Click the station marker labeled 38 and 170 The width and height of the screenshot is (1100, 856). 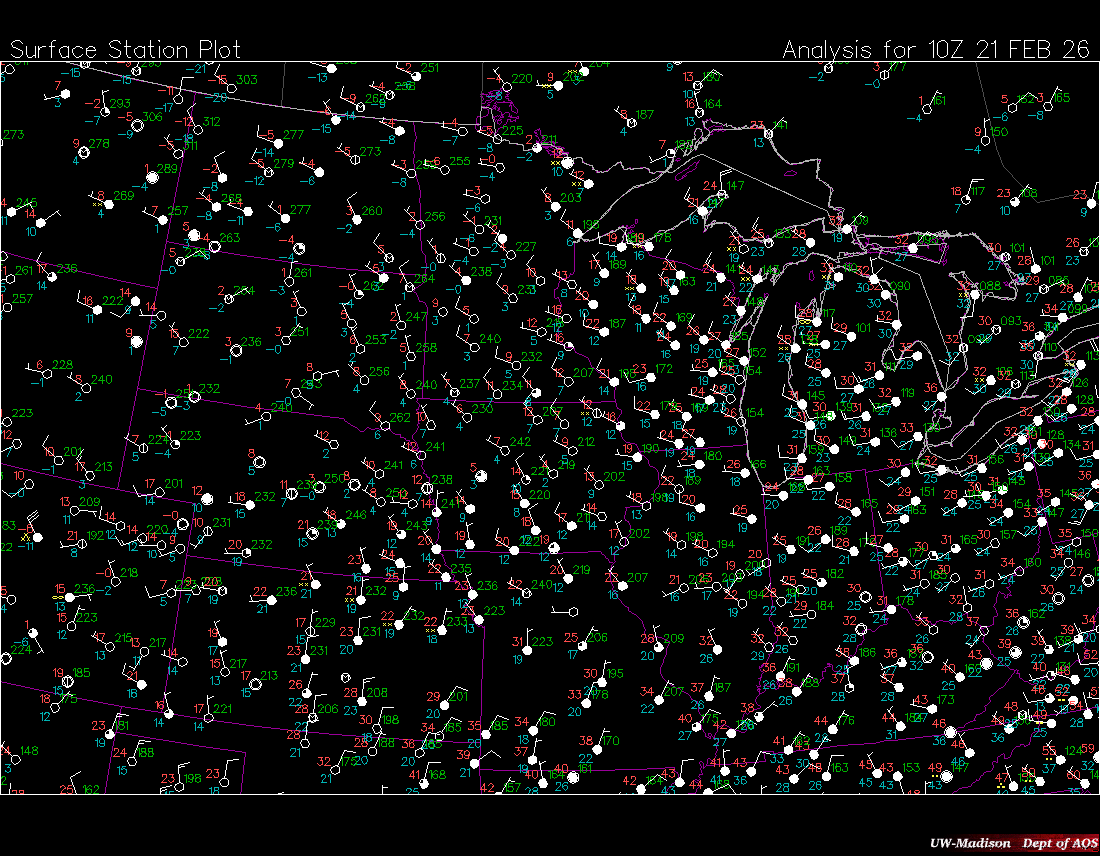pyautogui.click(x=596, y=748)
